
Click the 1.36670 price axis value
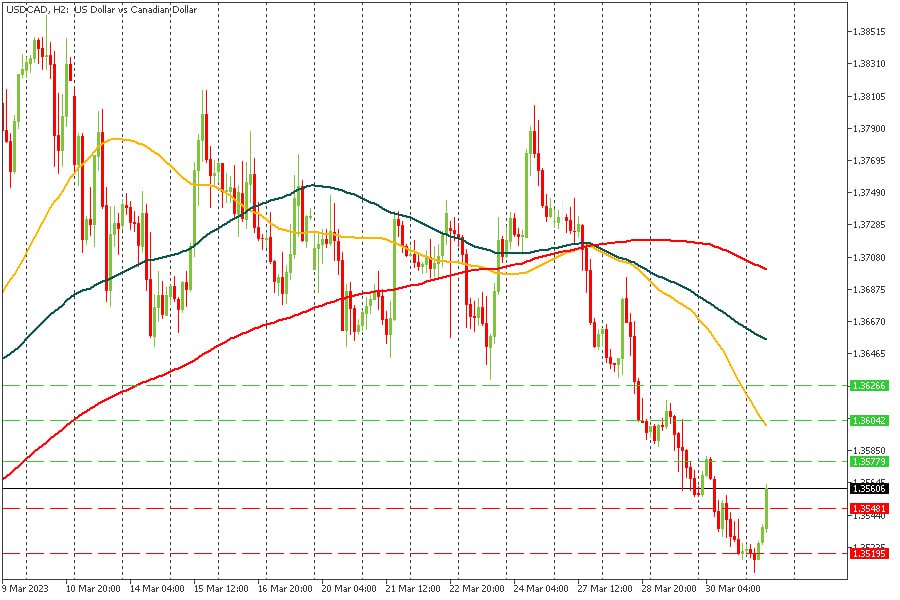(869, 322)
